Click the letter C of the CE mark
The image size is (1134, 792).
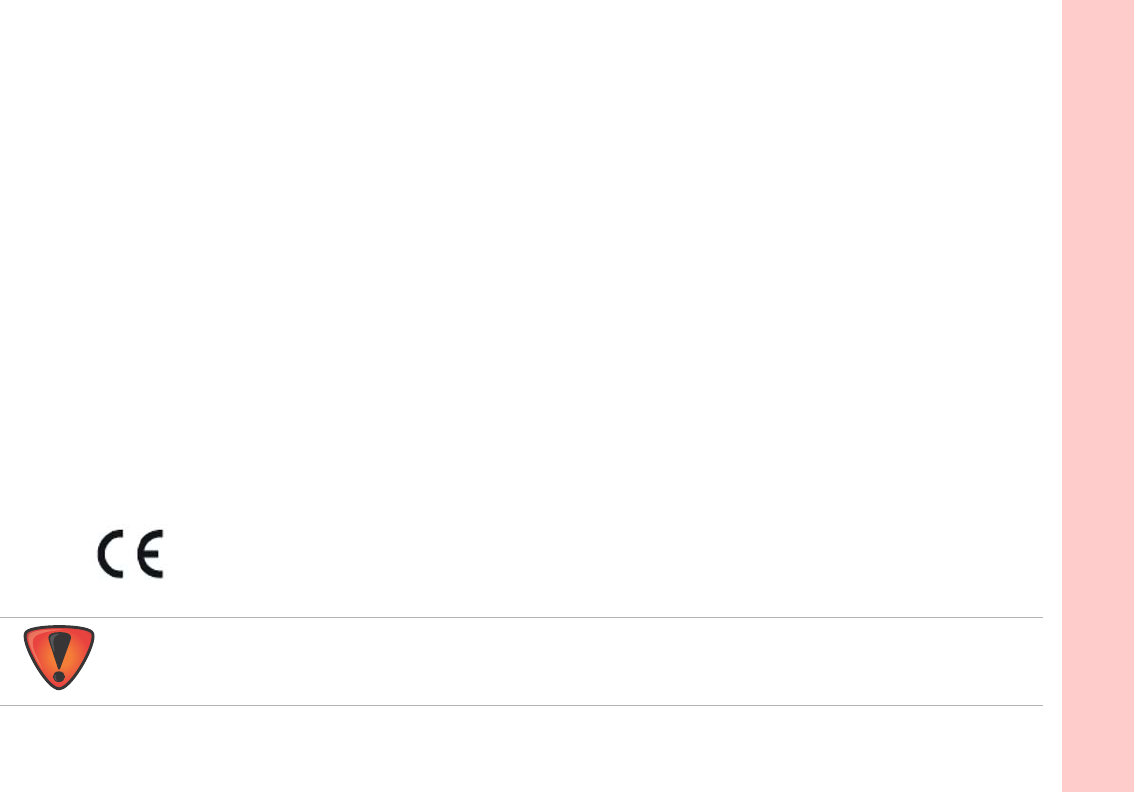tap(111, 554)
